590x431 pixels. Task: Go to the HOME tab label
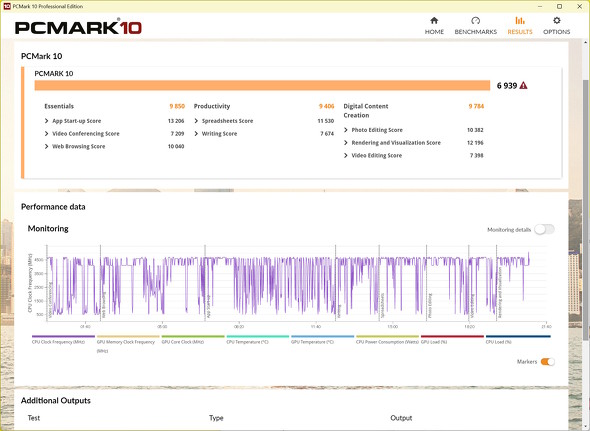[434, 32]
